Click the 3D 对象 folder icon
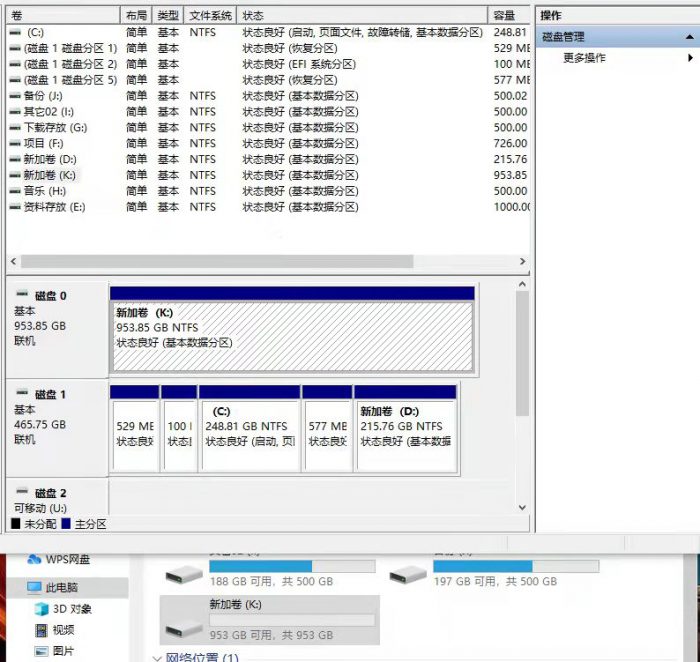700x662 pixels. [x=40, y=609]
